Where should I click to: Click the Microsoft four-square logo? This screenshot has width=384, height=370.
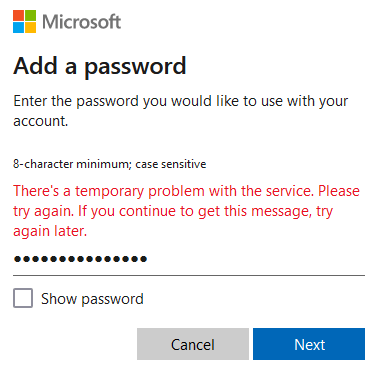pos(24,22)
